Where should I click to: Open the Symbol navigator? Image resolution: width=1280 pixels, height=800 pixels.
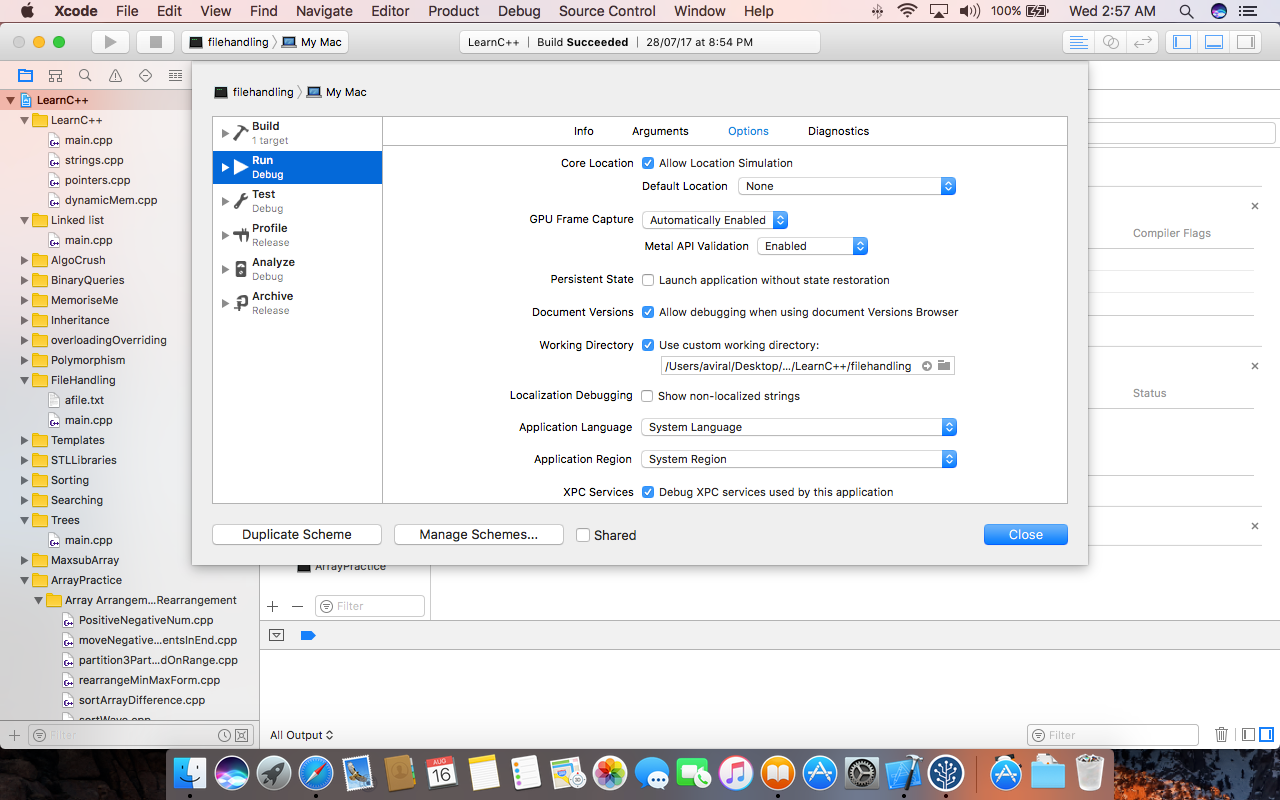click(x=56, y=75)
